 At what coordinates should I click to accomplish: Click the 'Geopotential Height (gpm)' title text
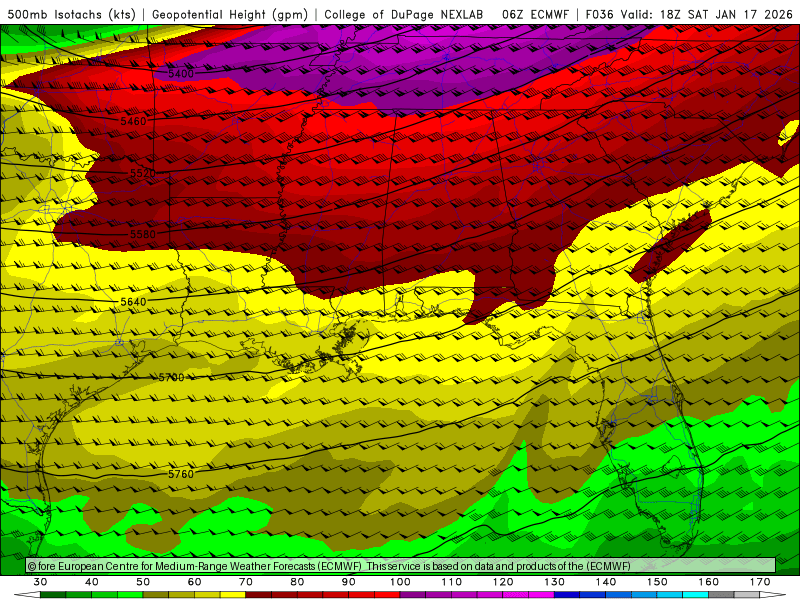[230, 14]
